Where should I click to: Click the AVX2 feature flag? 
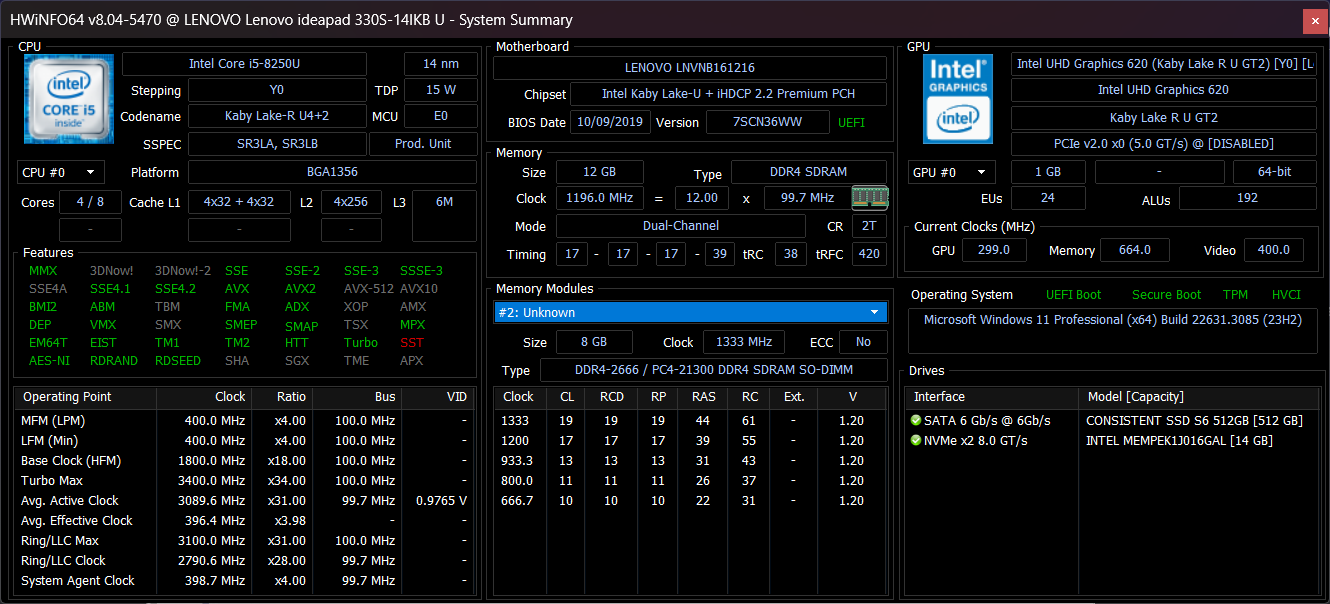point(300,289)
